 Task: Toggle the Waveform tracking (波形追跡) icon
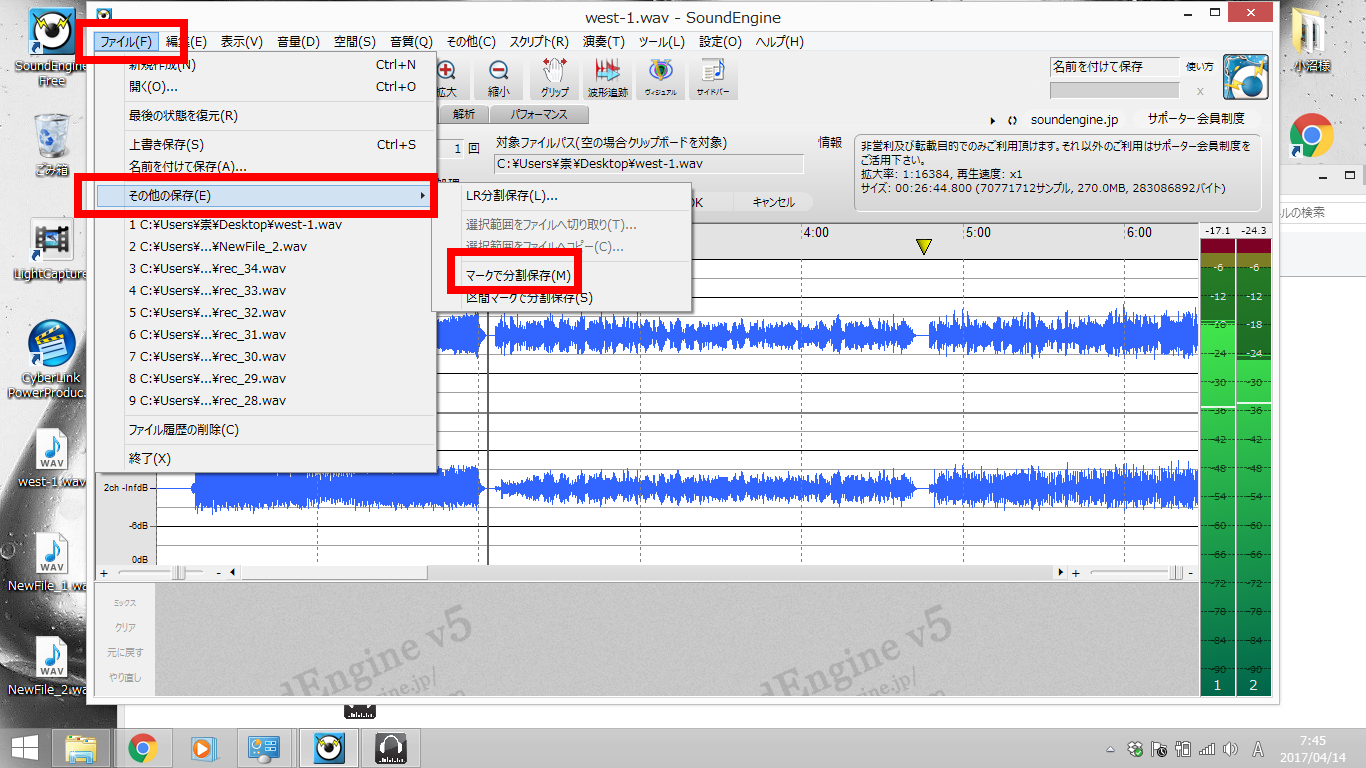click(607, 78)
